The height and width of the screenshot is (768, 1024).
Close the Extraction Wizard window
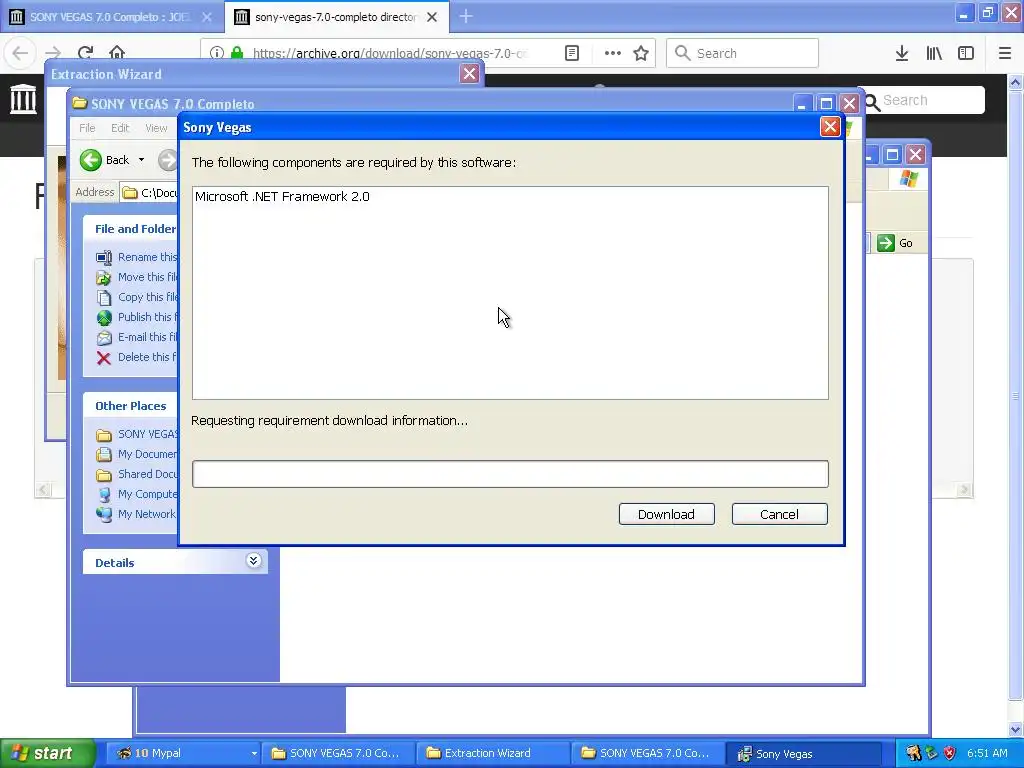tap(469, 73)
